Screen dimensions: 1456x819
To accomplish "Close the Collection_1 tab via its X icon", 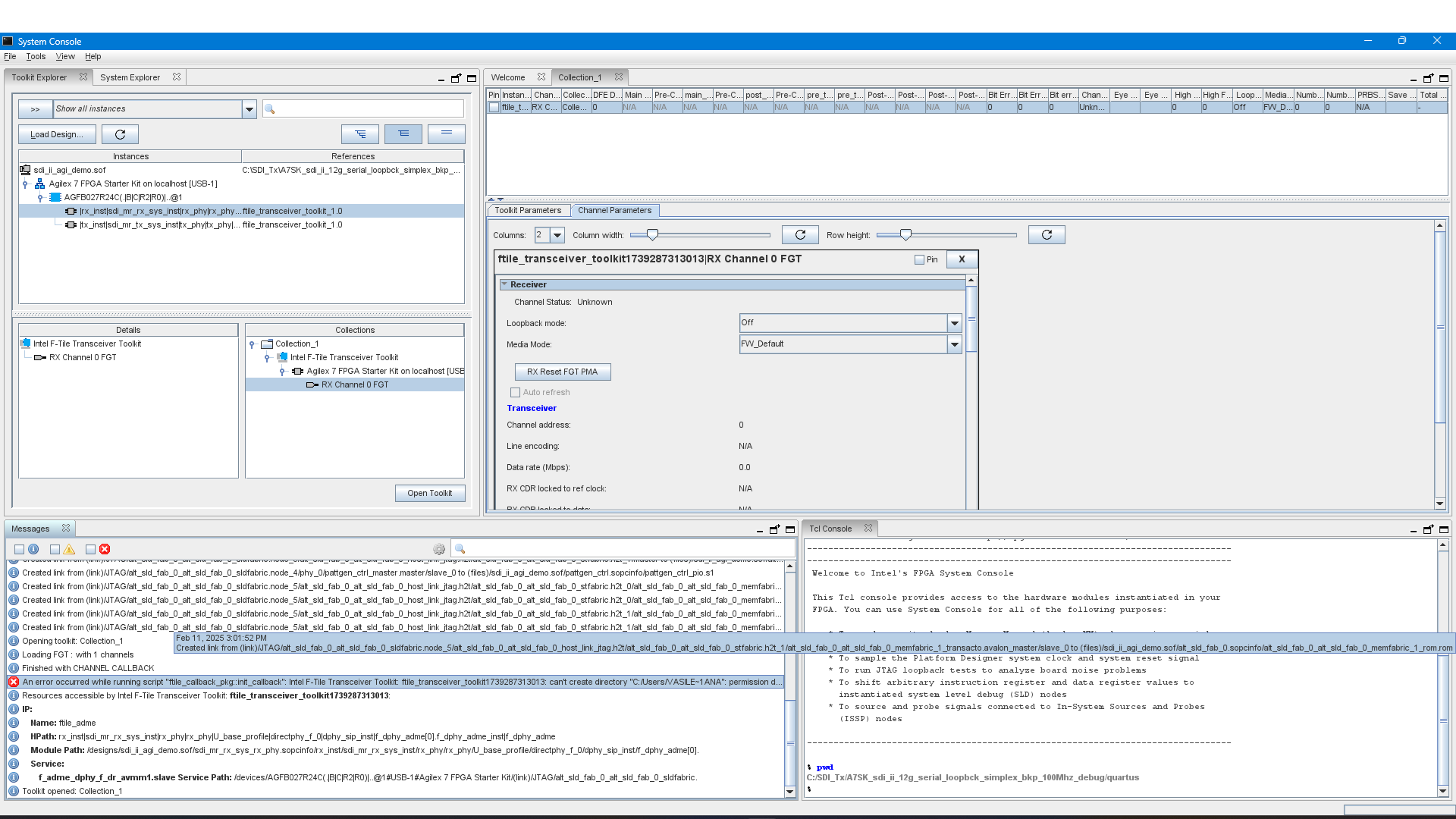I will pyautogui.click(x=619, y=77).
